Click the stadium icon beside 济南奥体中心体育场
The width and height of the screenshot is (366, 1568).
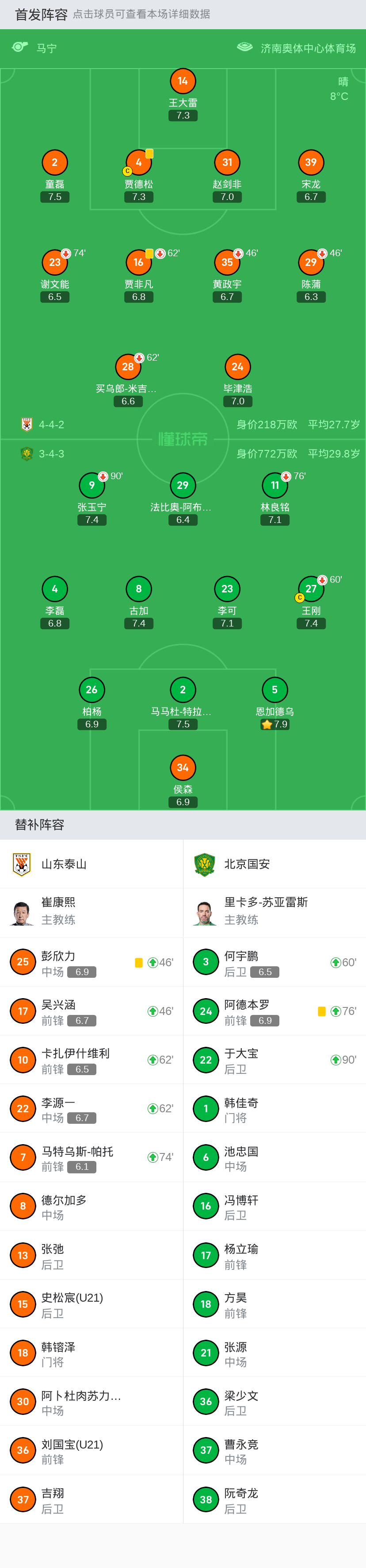click(x=244, y=47)
